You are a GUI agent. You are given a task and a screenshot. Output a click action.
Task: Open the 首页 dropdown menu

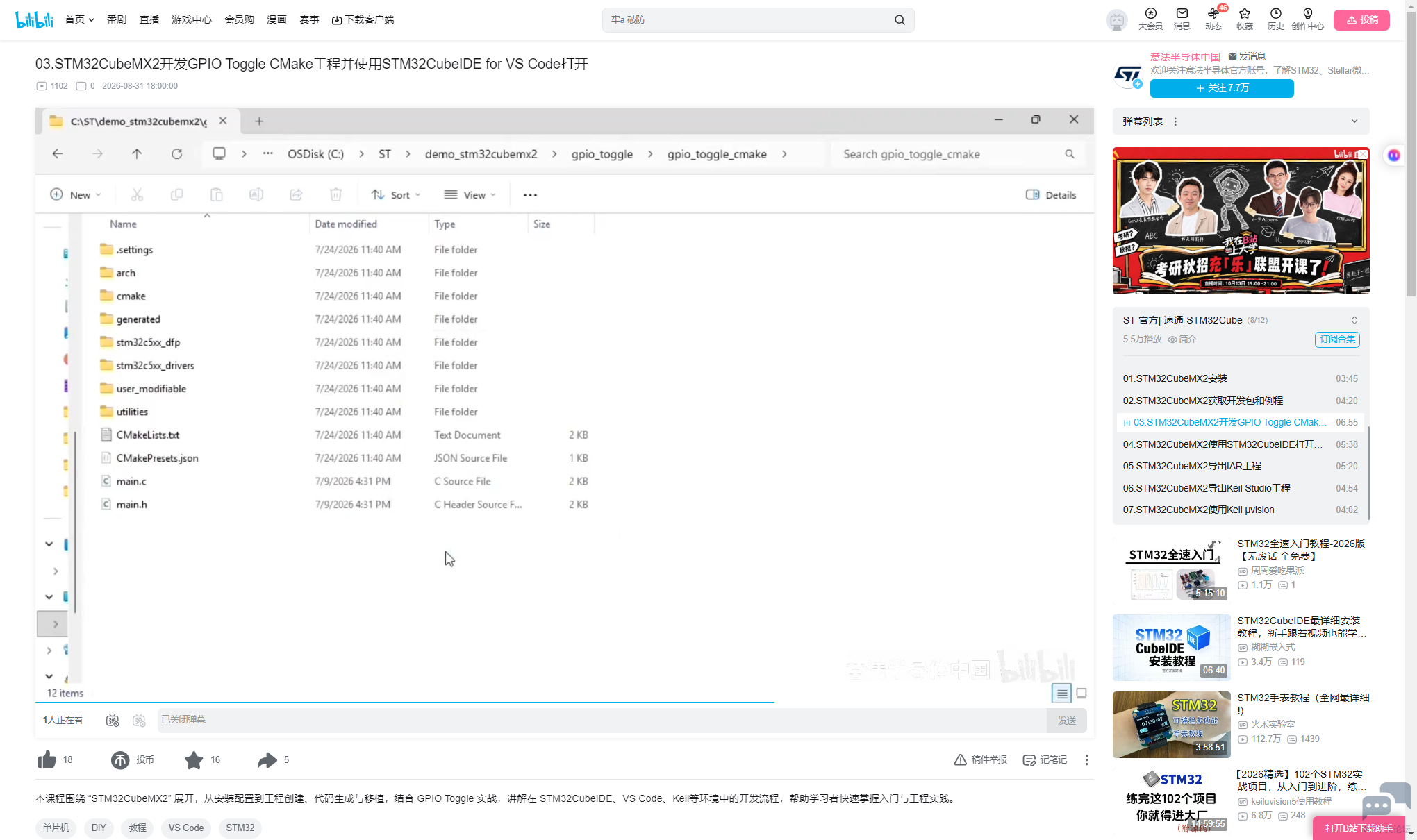point(79,19)
